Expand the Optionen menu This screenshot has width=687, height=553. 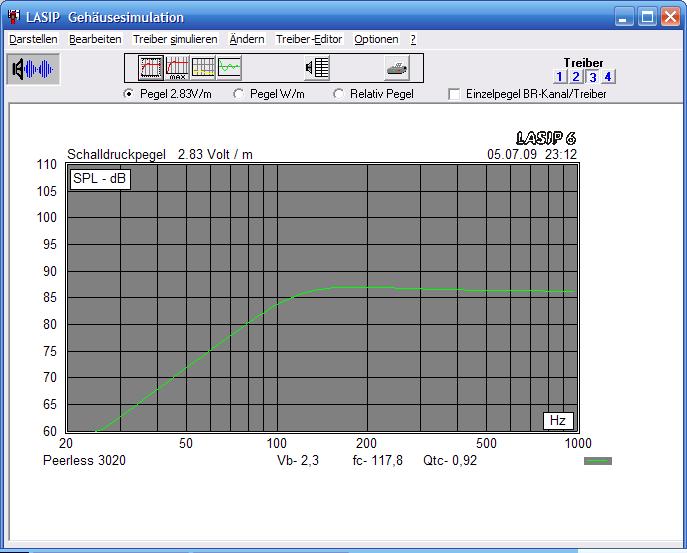point(376,39)
